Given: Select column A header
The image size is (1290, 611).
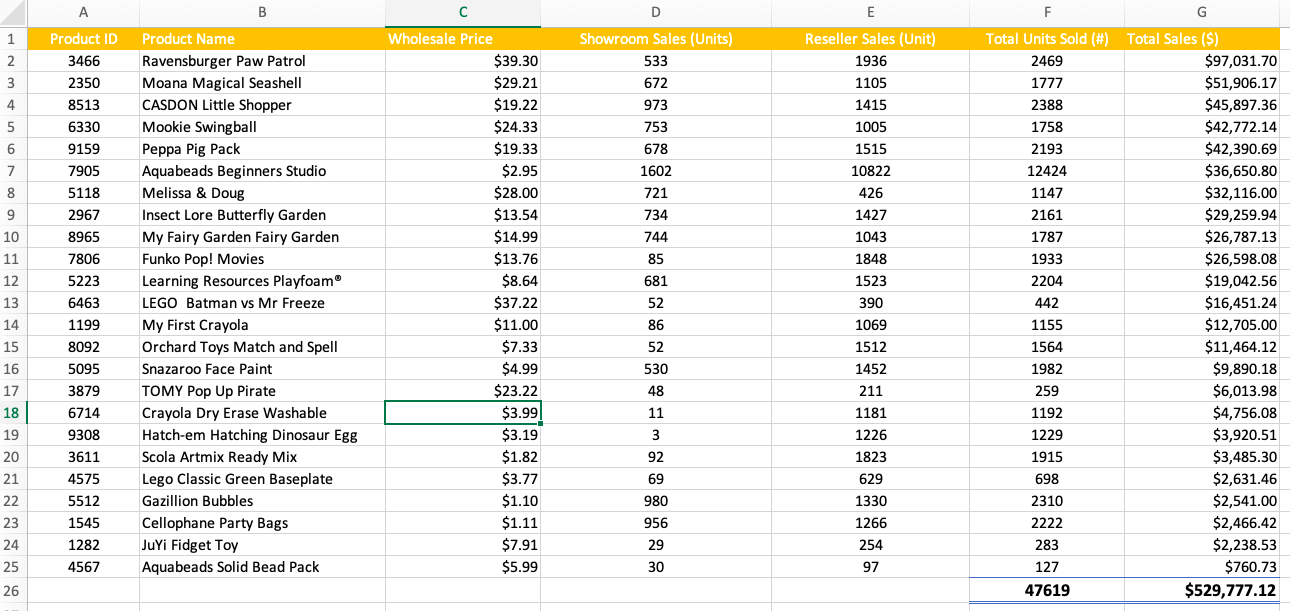Looking at the screenshot, I should (x=83, y=13).
